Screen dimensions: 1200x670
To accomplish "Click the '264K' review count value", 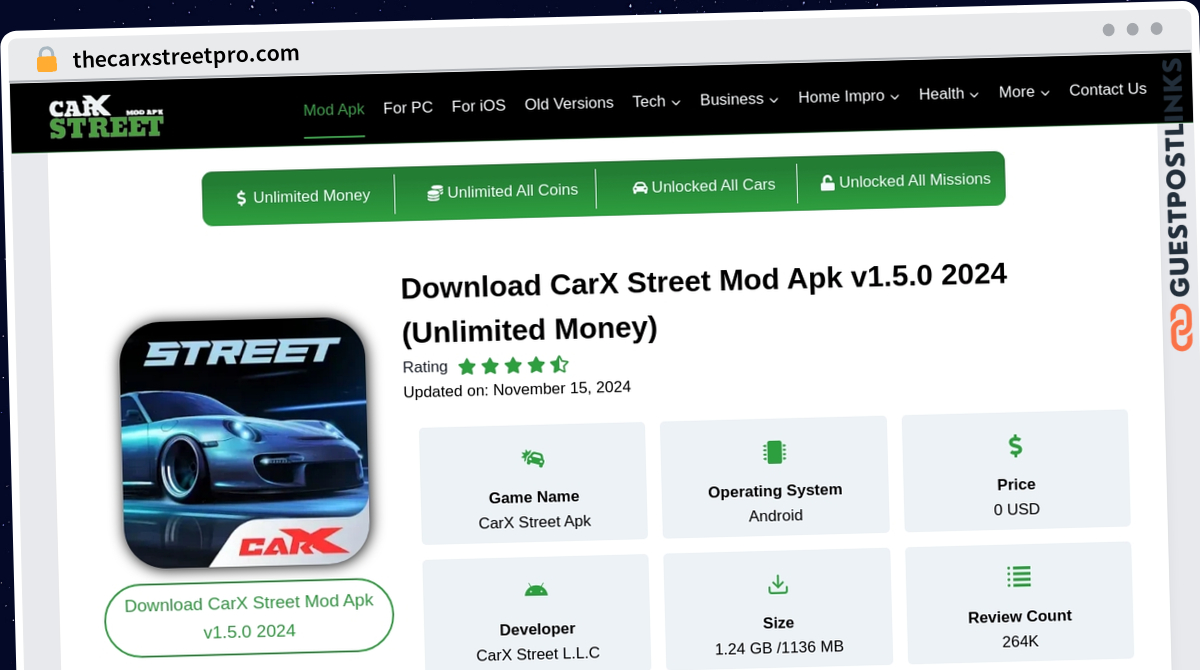I will 1020,641.
